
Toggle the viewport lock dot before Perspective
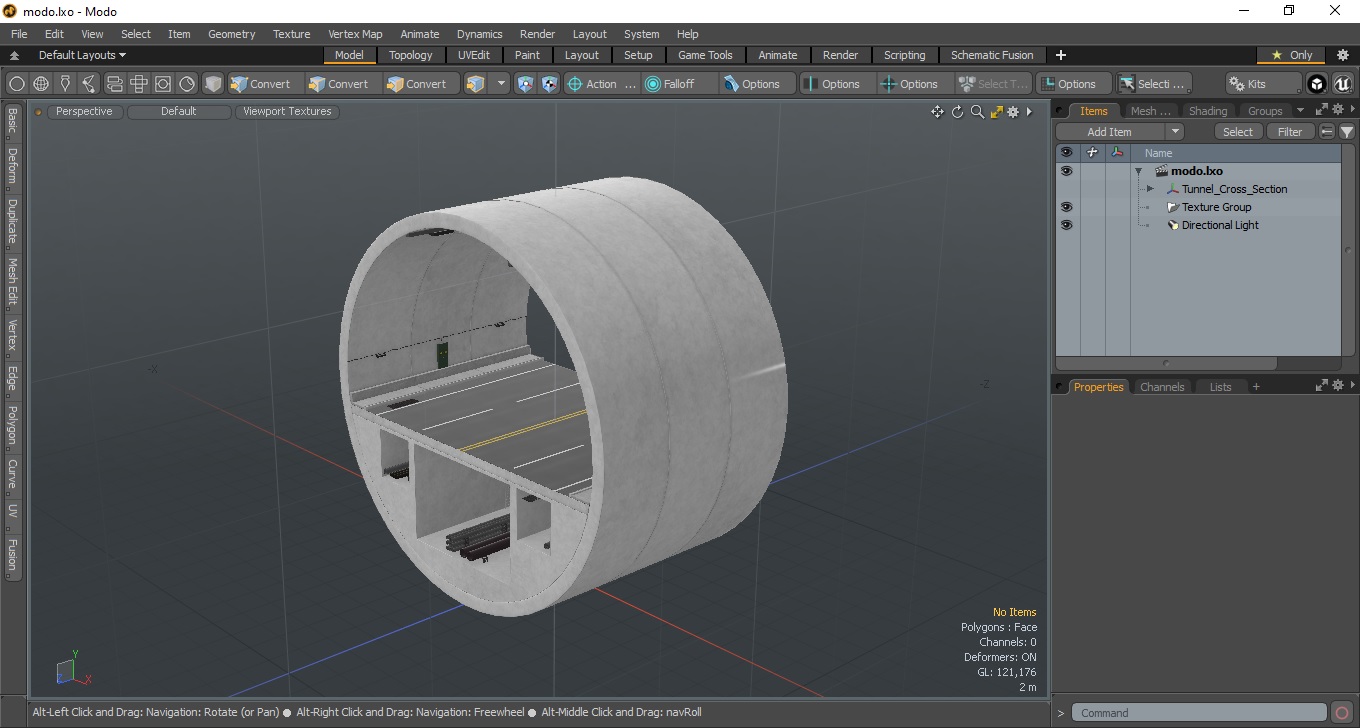pos(39,112)
